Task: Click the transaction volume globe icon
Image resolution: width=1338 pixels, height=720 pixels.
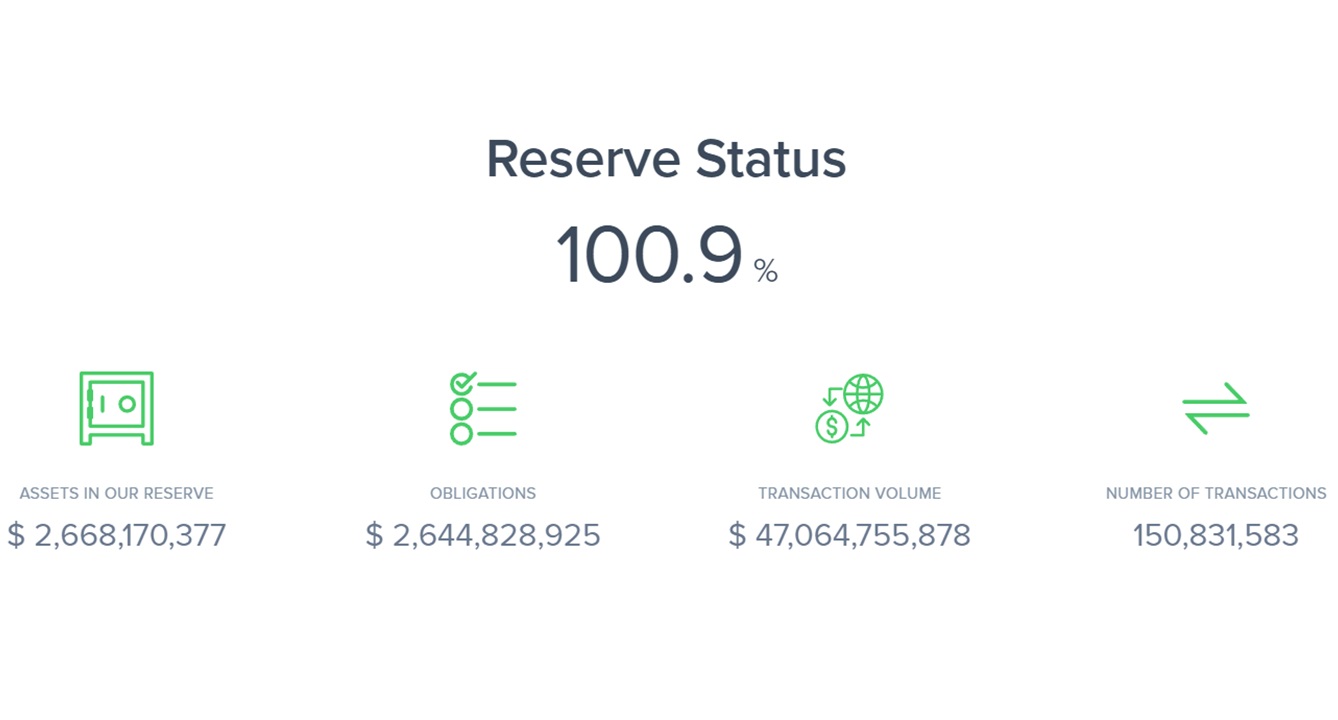Action: (849, 408)
